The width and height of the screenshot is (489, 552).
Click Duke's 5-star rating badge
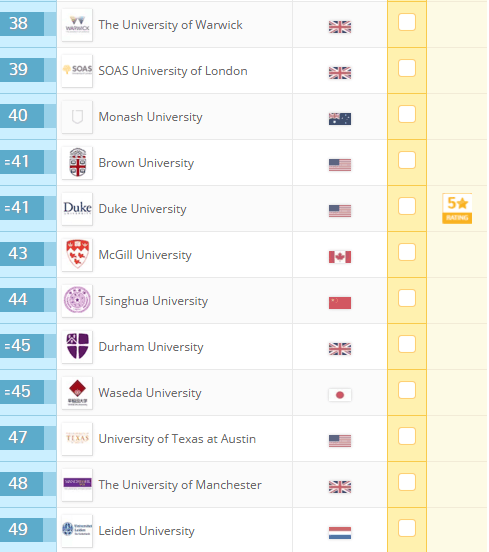click(x=457, y=208)
